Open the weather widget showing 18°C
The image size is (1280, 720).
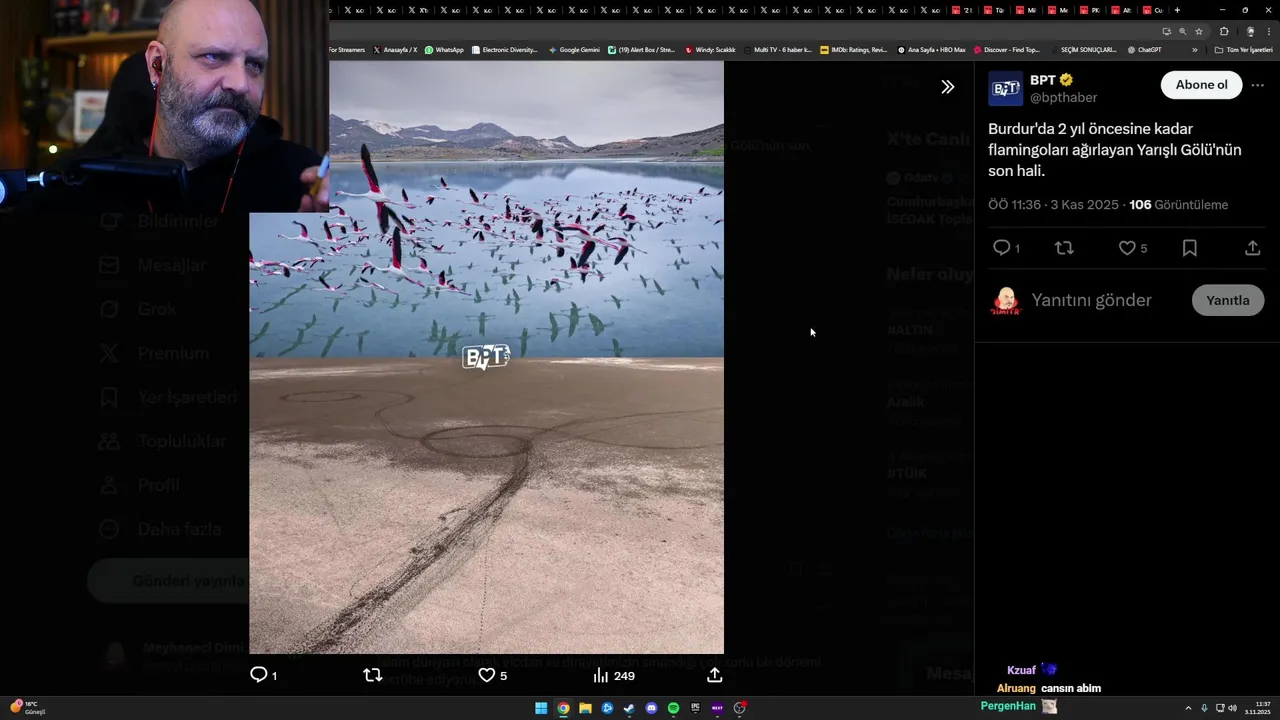[28, 708]
